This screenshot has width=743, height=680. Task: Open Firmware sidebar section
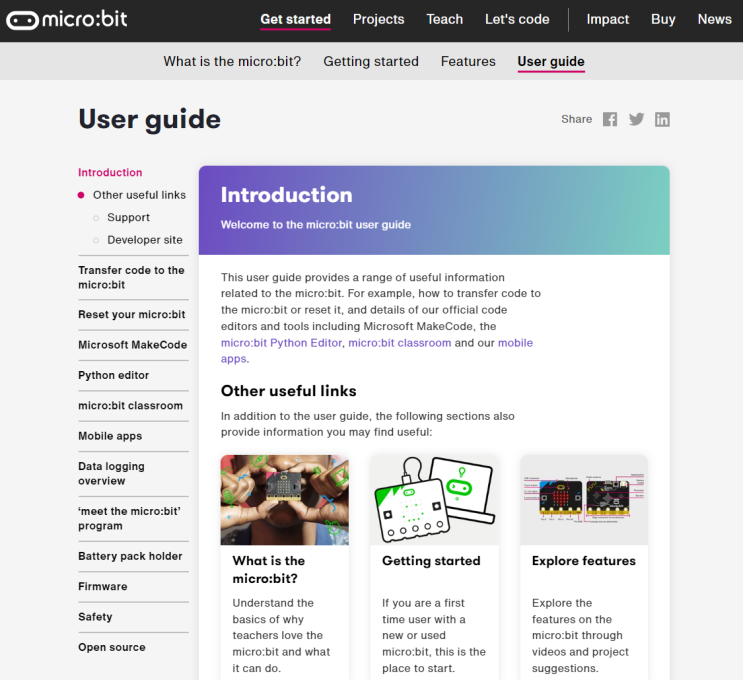coord(103,587)
